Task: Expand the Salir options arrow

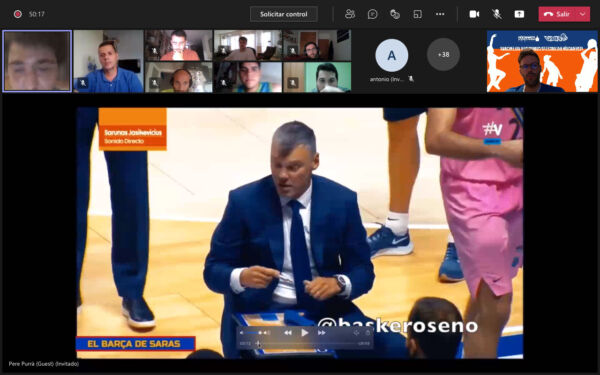Action: (x=583, y=14)
